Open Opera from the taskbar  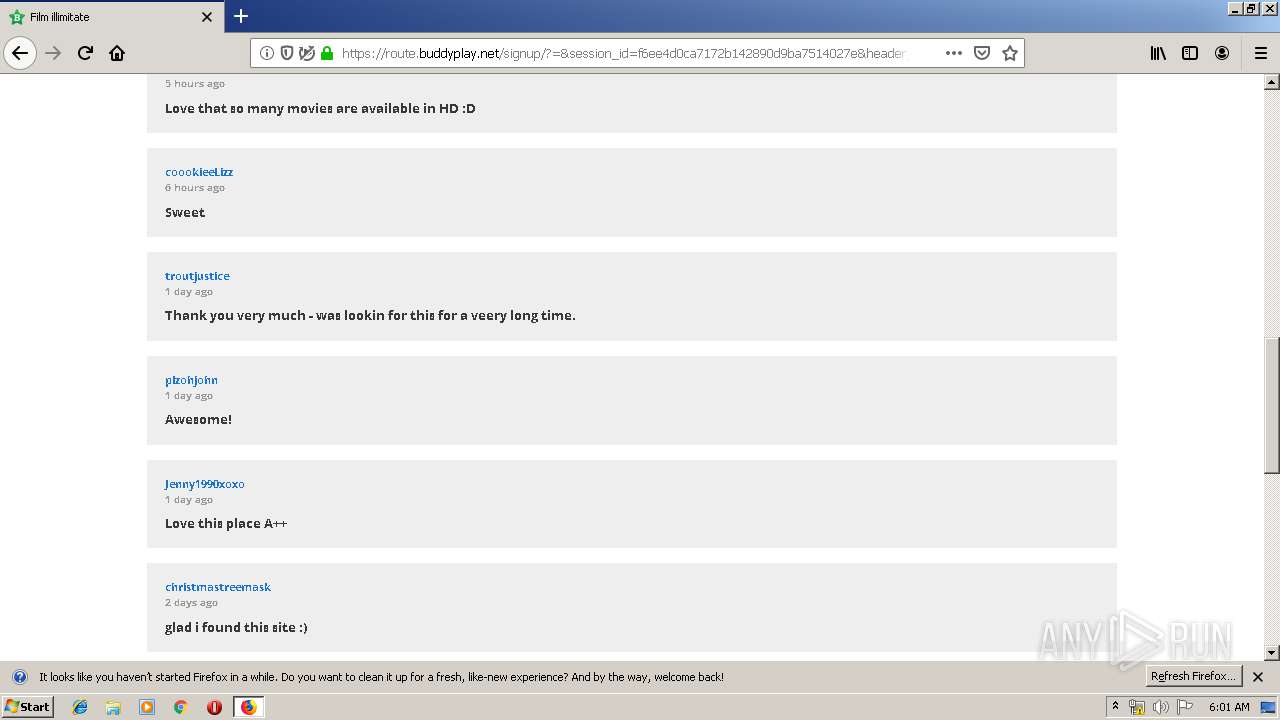click(x=214, y=707)
